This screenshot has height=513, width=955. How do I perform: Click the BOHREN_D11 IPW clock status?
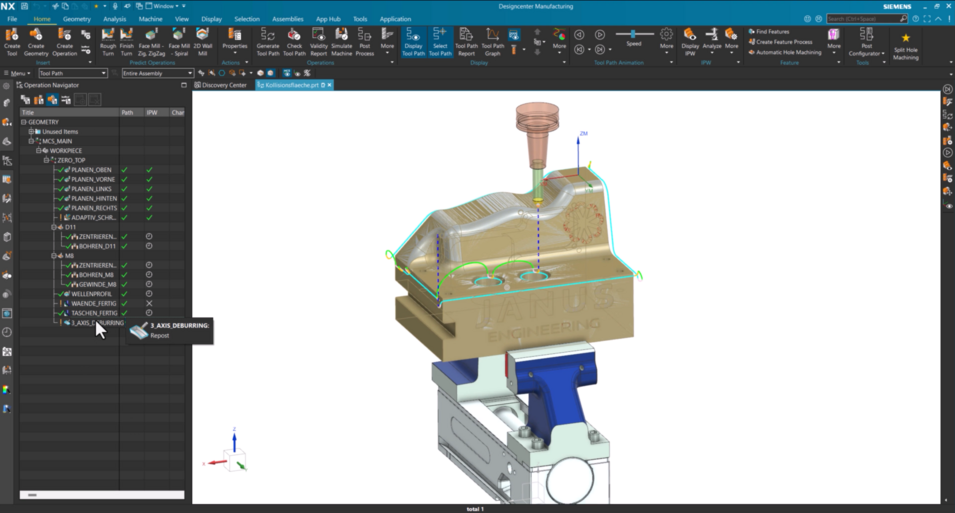point(149,246)
